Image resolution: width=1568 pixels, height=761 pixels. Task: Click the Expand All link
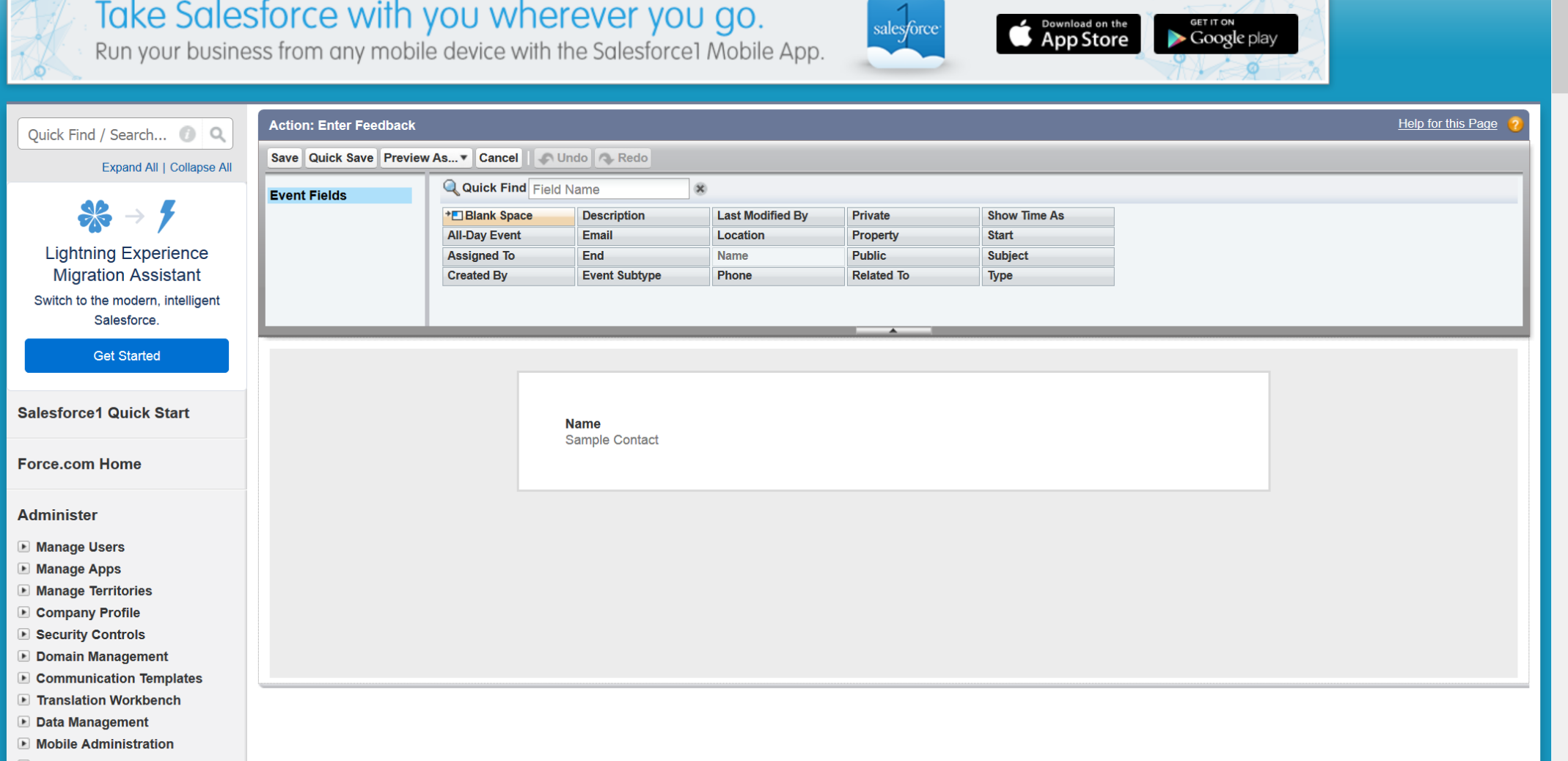coord(130,167)
